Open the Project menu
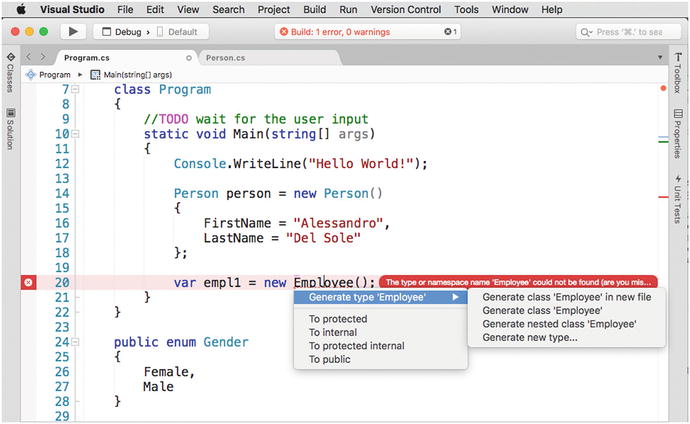 (x=274, y=9)
